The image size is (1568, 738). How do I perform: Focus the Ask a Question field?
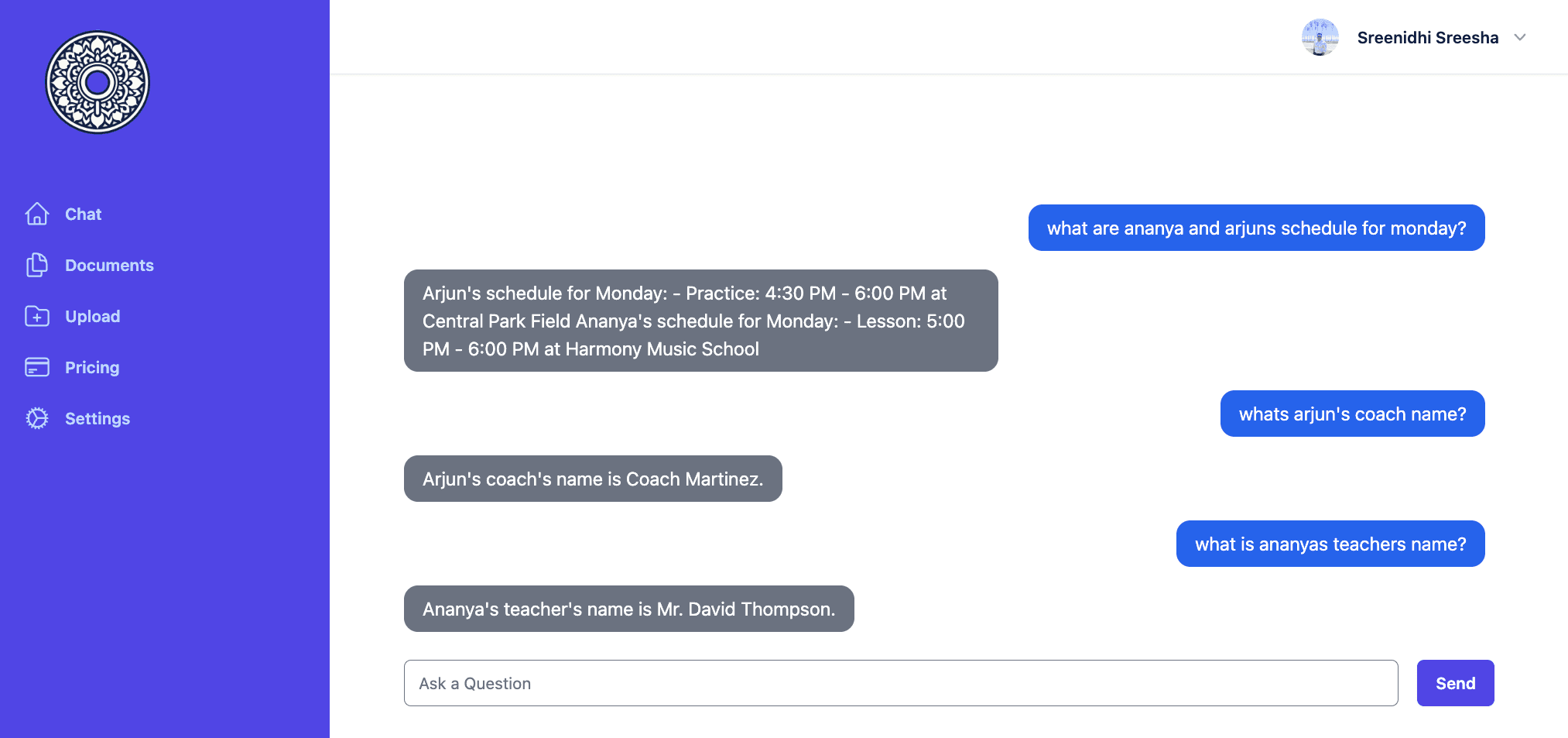click(900, 683)
